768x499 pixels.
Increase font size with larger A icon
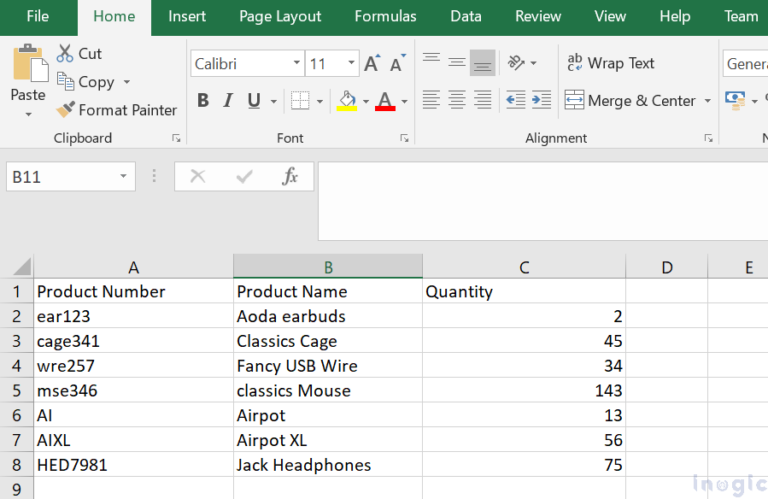coord(372,64)
